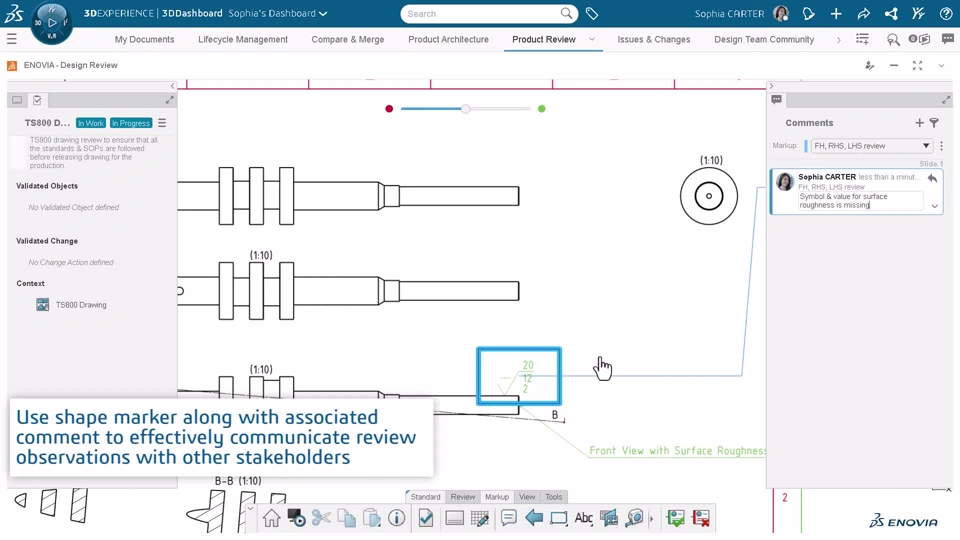Image resolution: width=960 pixels, height=540 pixels.
Task: Filter comments with the funnel icon
Action: (x=934, y=123)
